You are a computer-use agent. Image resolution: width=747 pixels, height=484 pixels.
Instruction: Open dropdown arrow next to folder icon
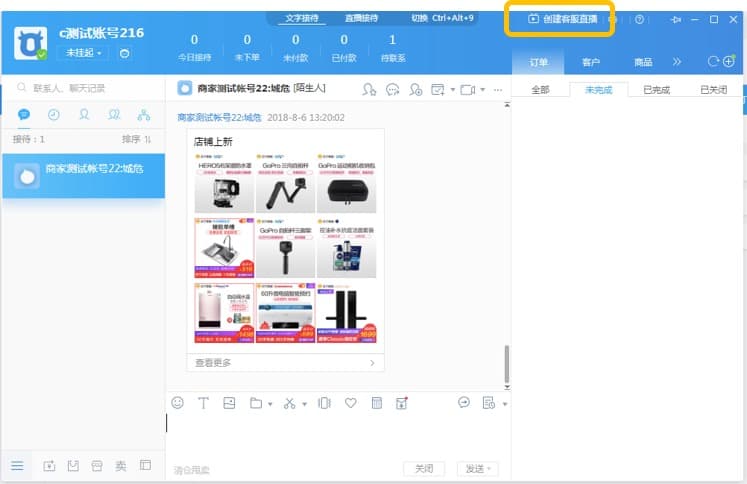coord(270,404)
